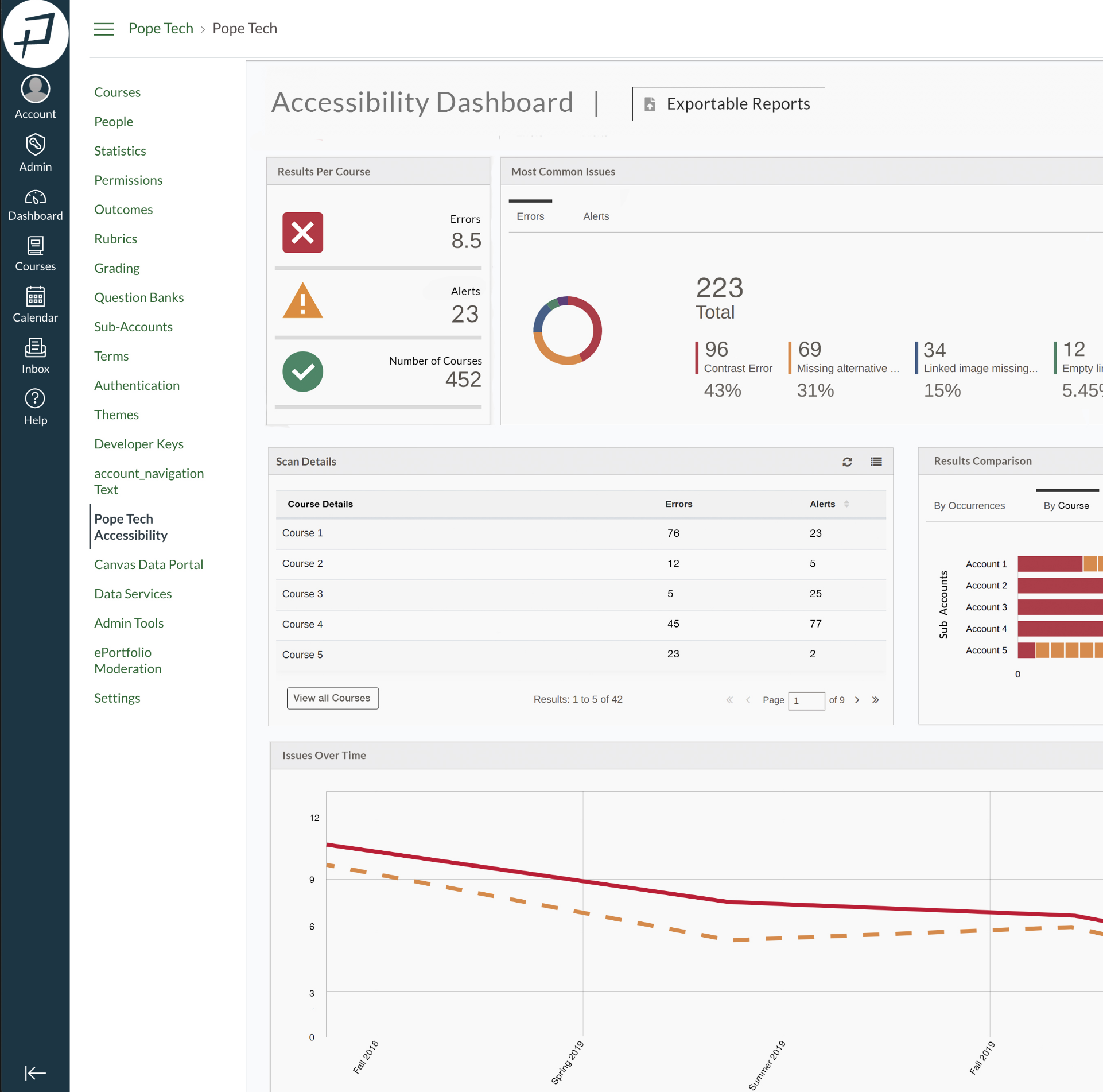Viewport: 1103px width, 1092px height.
Task: Click the page number input field
Action: tap(807, 700)
